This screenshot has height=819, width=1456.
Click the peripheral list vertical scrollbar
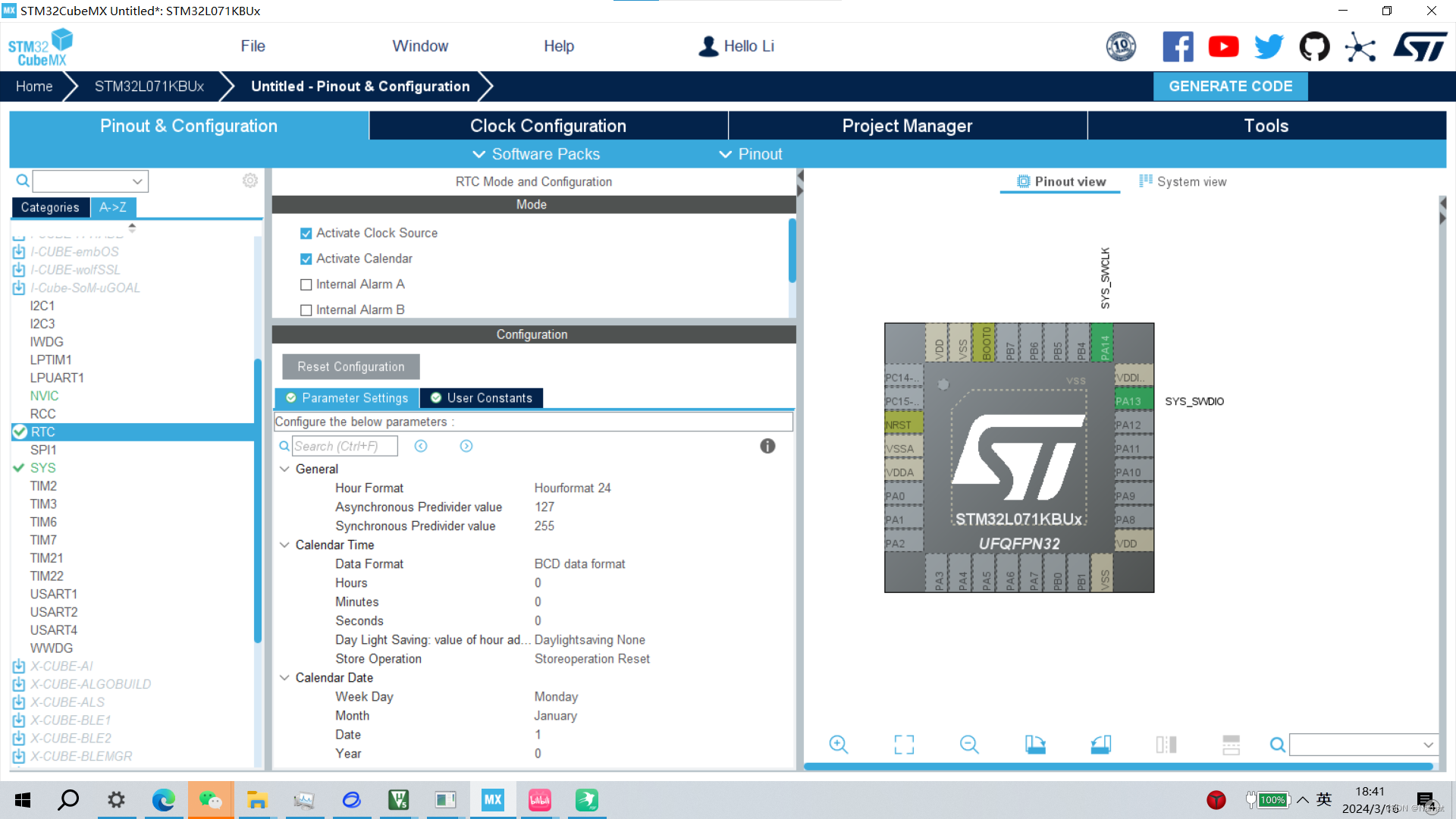point(258,500)
